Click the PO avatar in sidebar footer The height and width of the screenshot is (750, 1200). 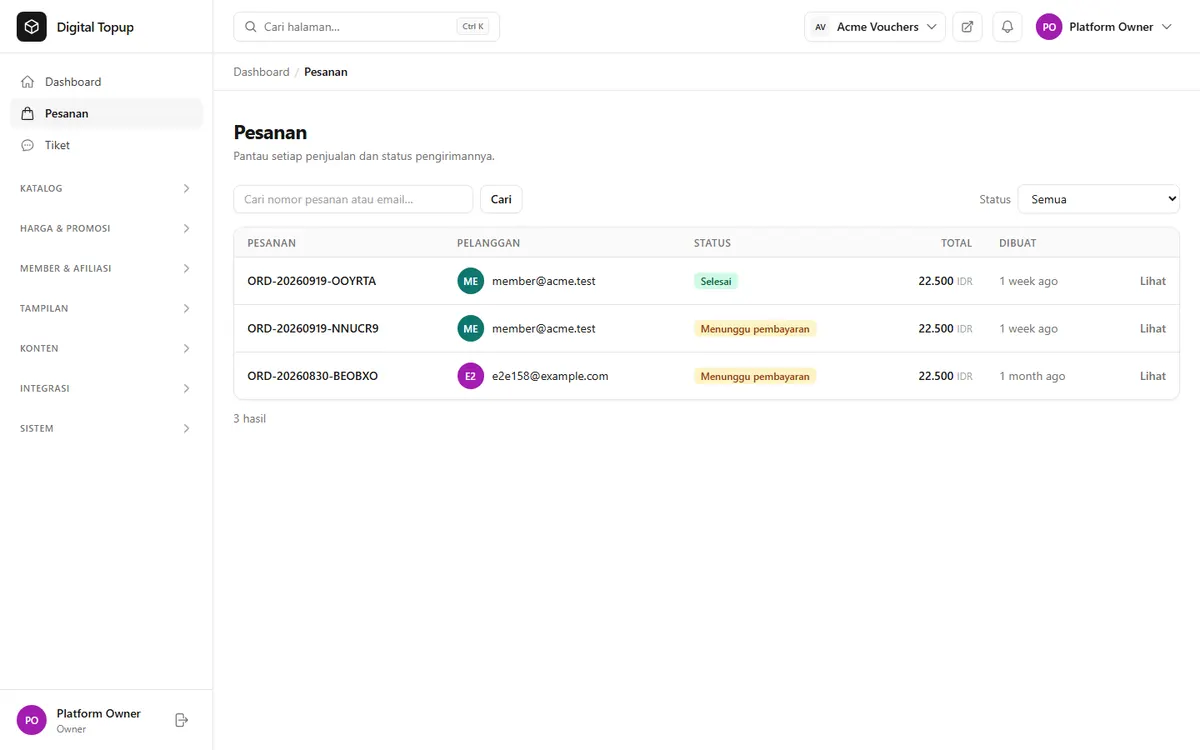32,720
